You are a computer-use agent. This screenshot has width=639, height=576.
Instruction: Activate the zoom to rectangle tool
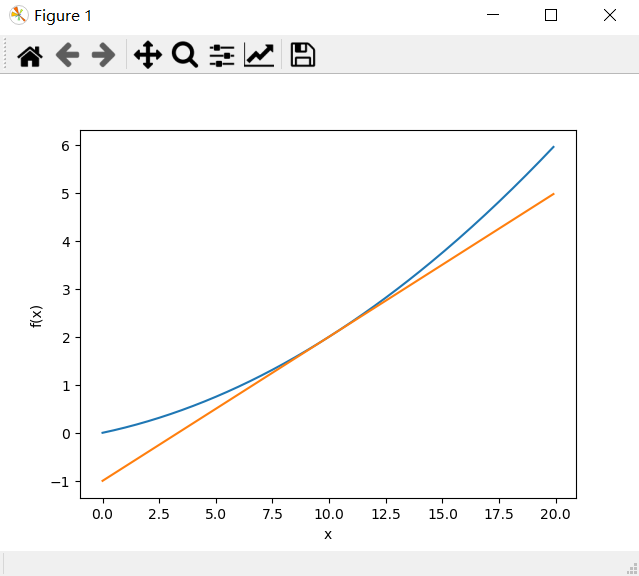(185, 55)
